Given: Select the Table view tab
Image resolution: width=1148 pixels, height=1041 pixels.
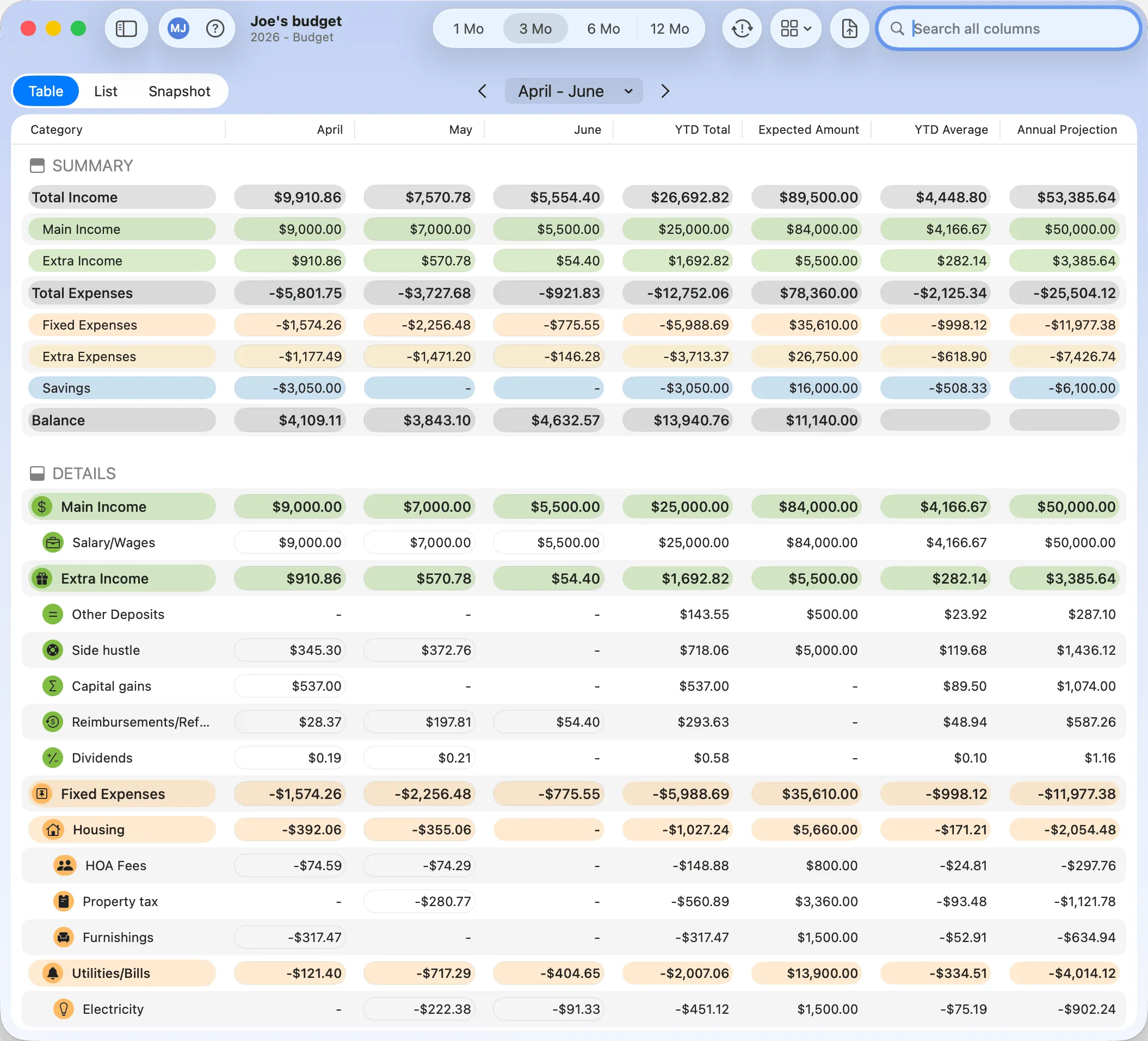Looking at the screenshot, I should (46, 91).
